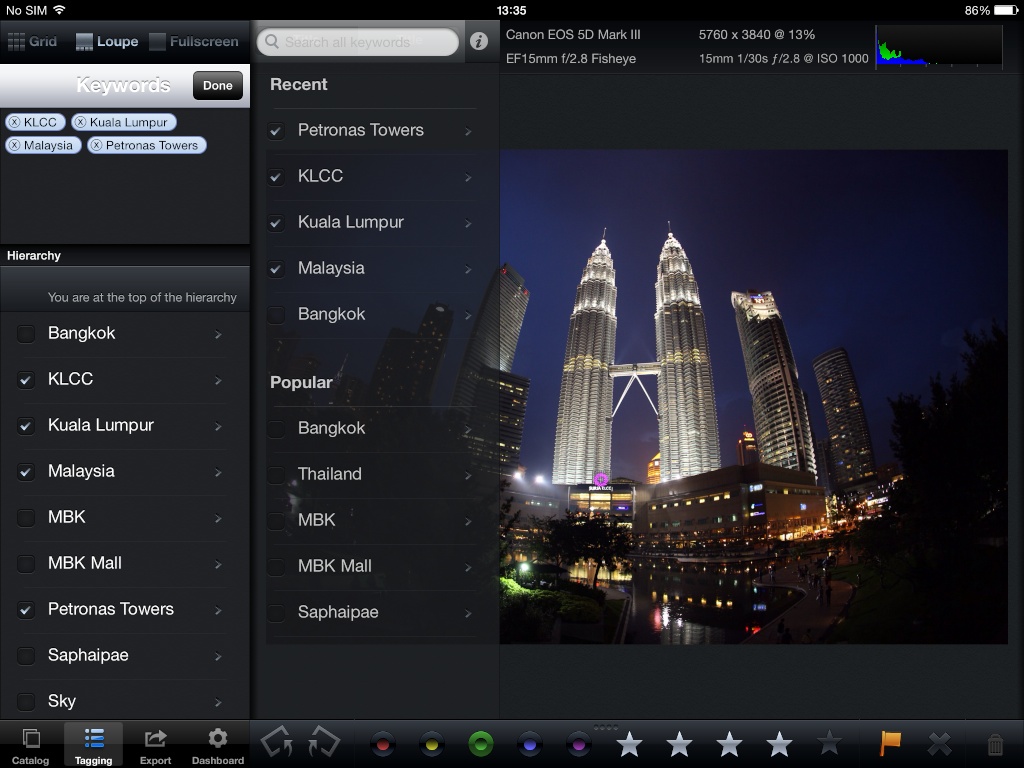The image size is (1024, 768).
Task: Expand KLCC chevron in Hierarchy
Action: 218,380
